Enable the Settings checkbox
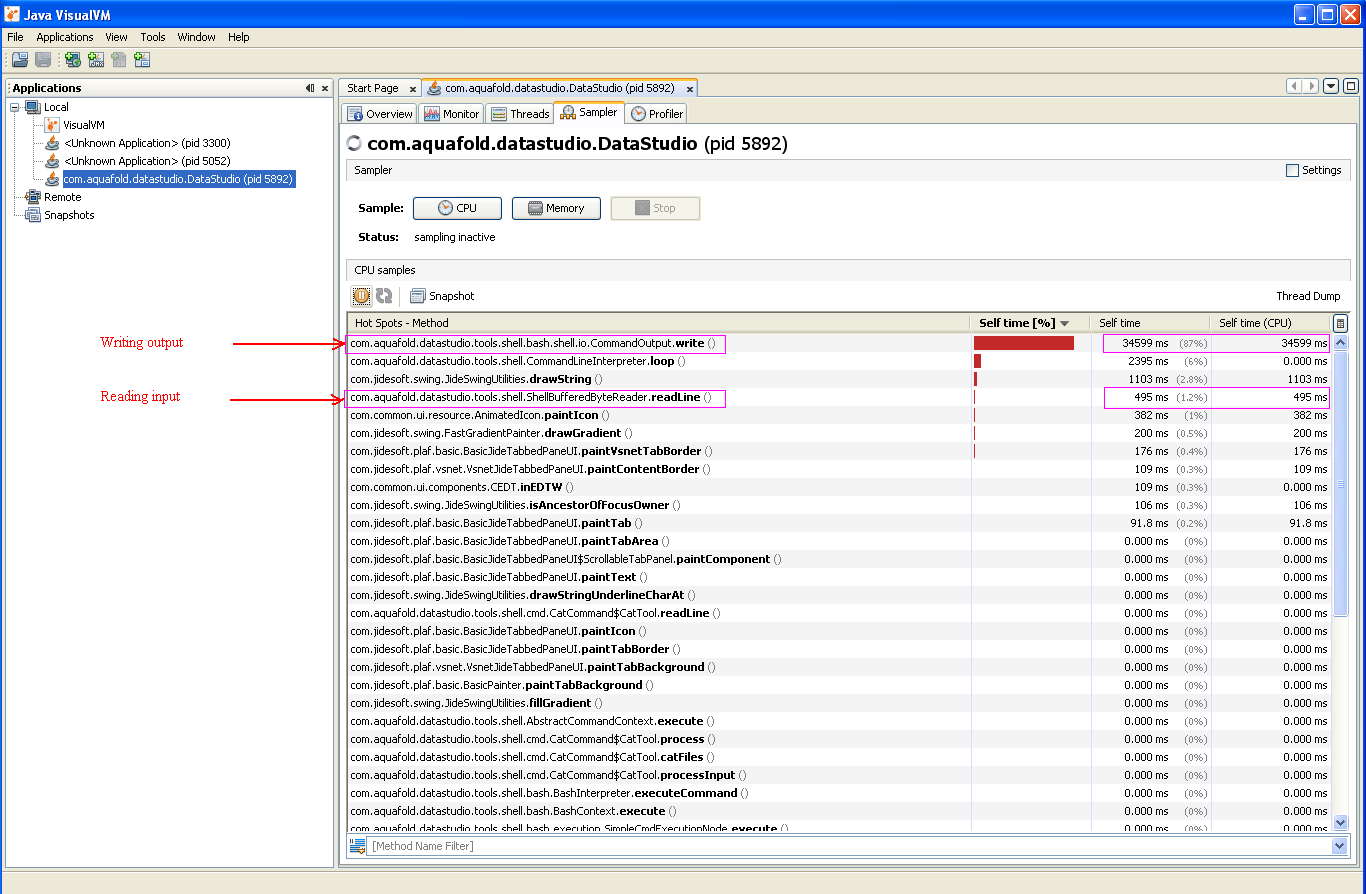The width and height of the screenshot is (1366, 894). coord(1292,170)
